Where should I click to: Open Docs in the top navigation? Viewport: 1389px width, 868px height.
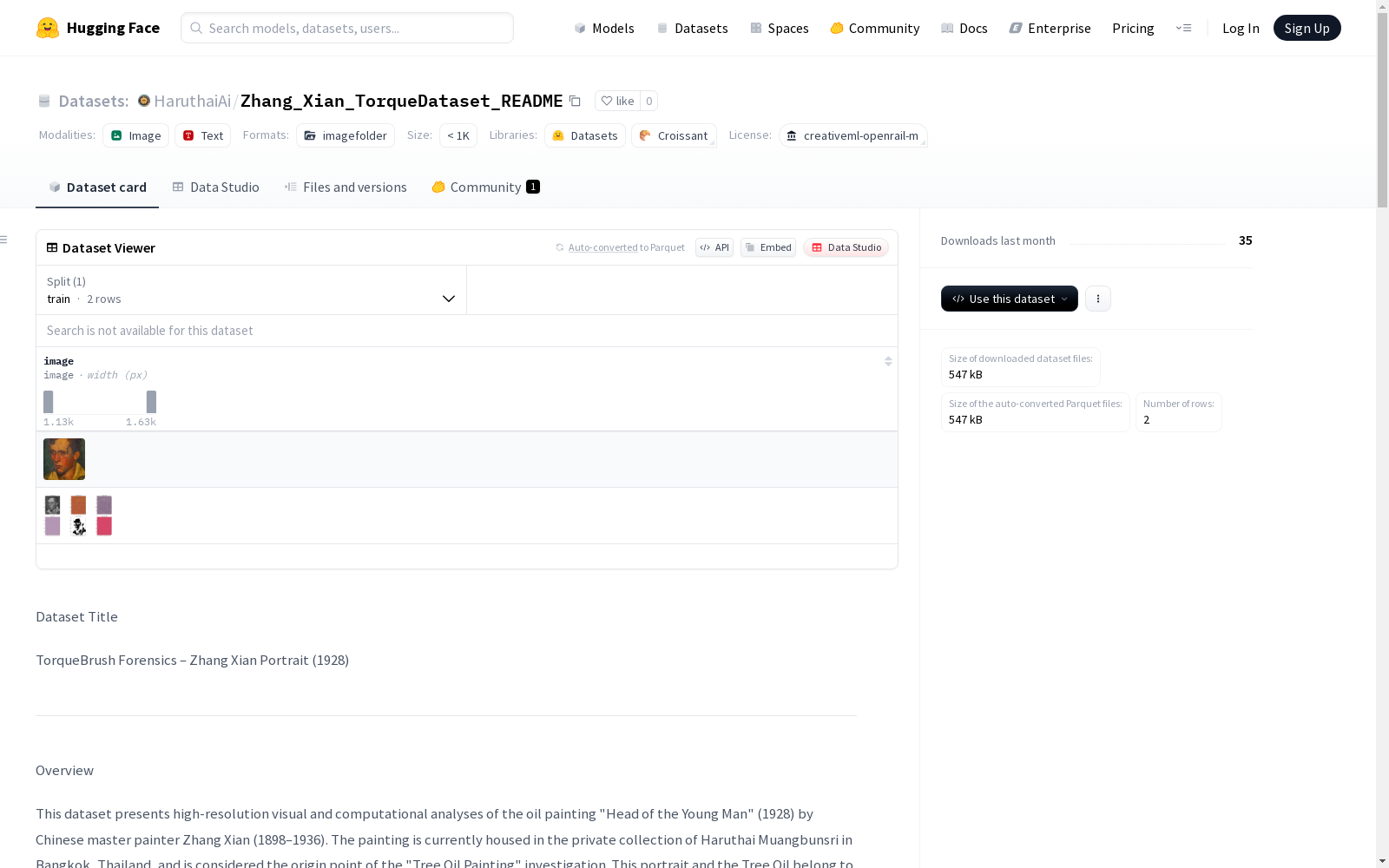tap(964, 28)
